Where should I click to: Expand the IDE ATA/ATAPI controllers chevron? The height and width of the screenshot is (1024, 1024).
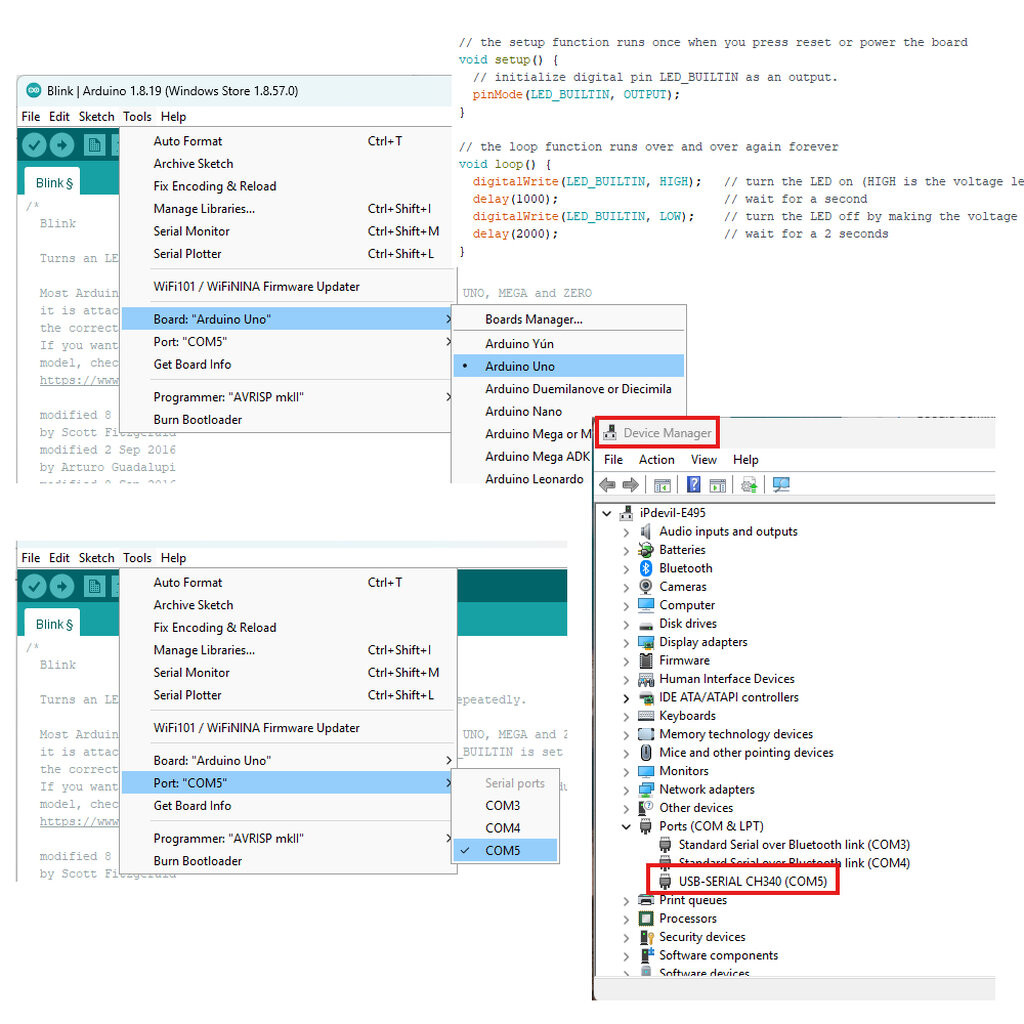tap(626, 698)
